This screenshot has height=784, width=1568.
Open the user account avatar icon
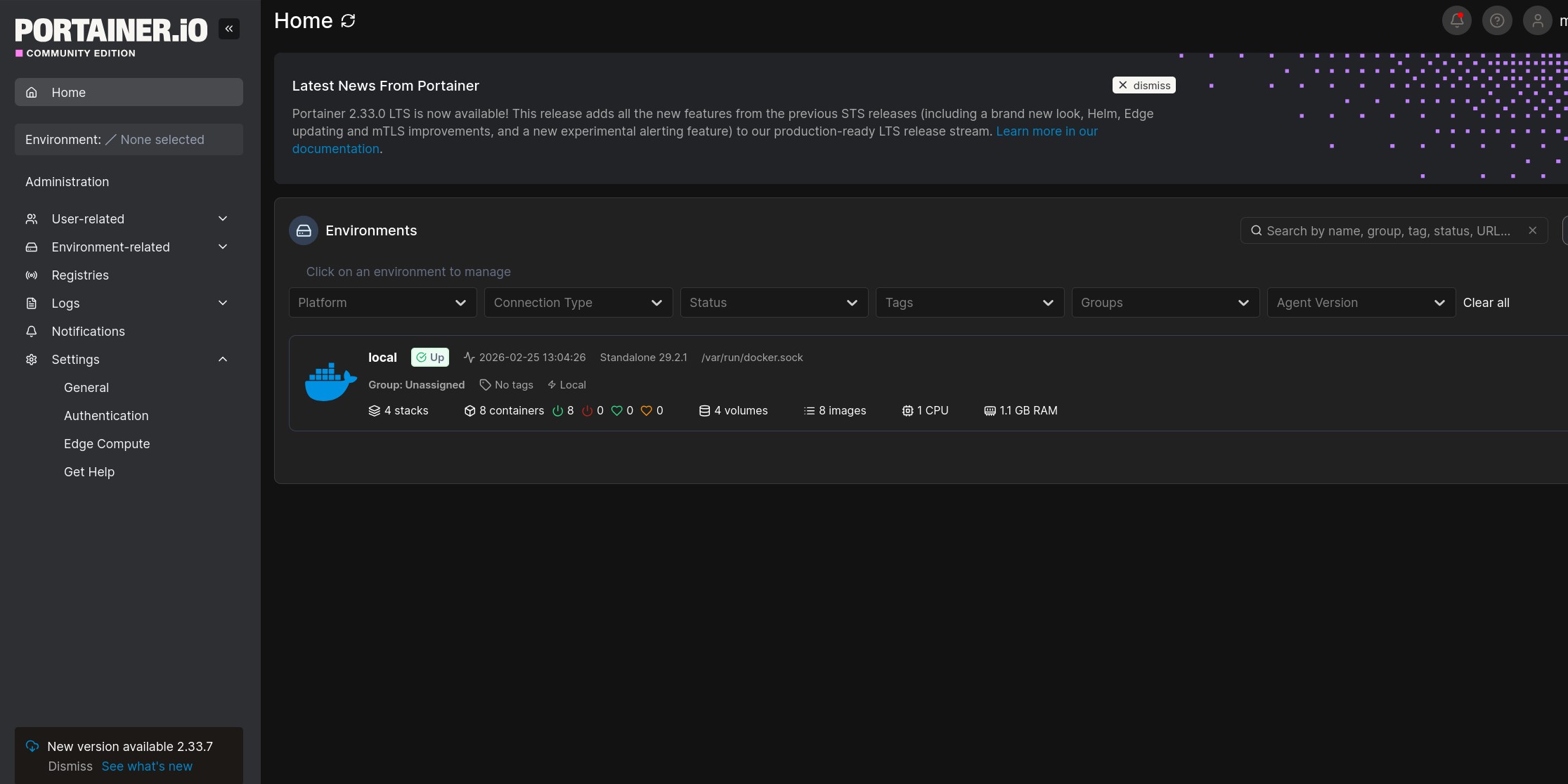tap(1537, 20)
